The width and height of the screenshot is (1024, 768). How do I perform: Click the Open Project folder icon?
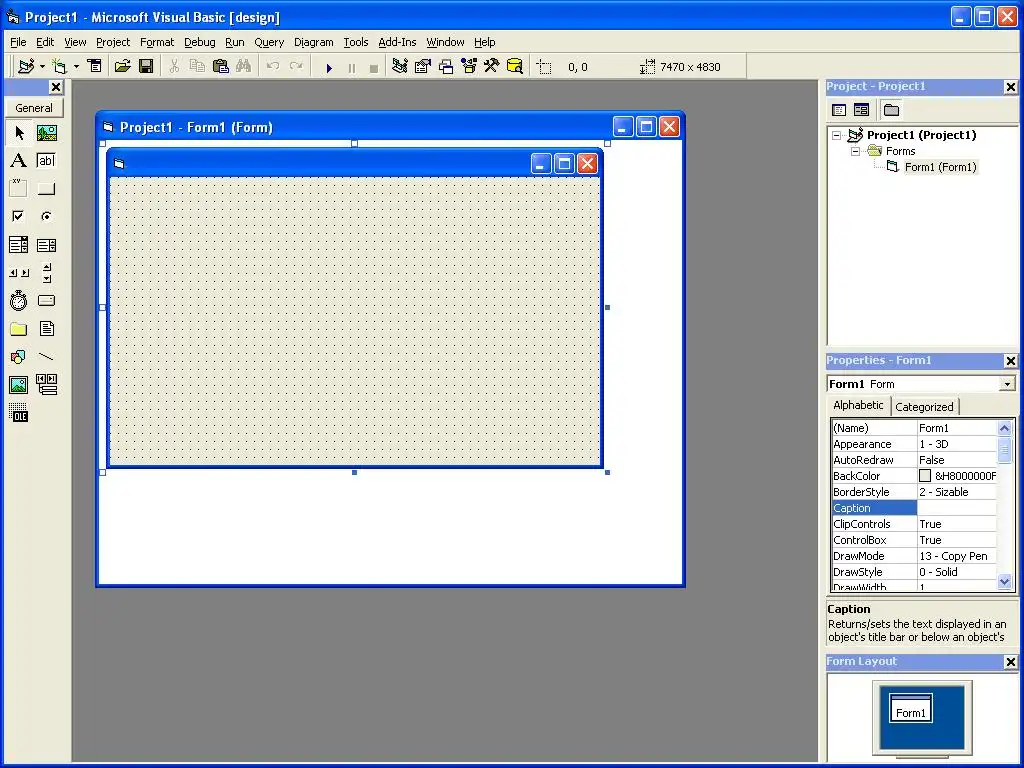(122, 66)
